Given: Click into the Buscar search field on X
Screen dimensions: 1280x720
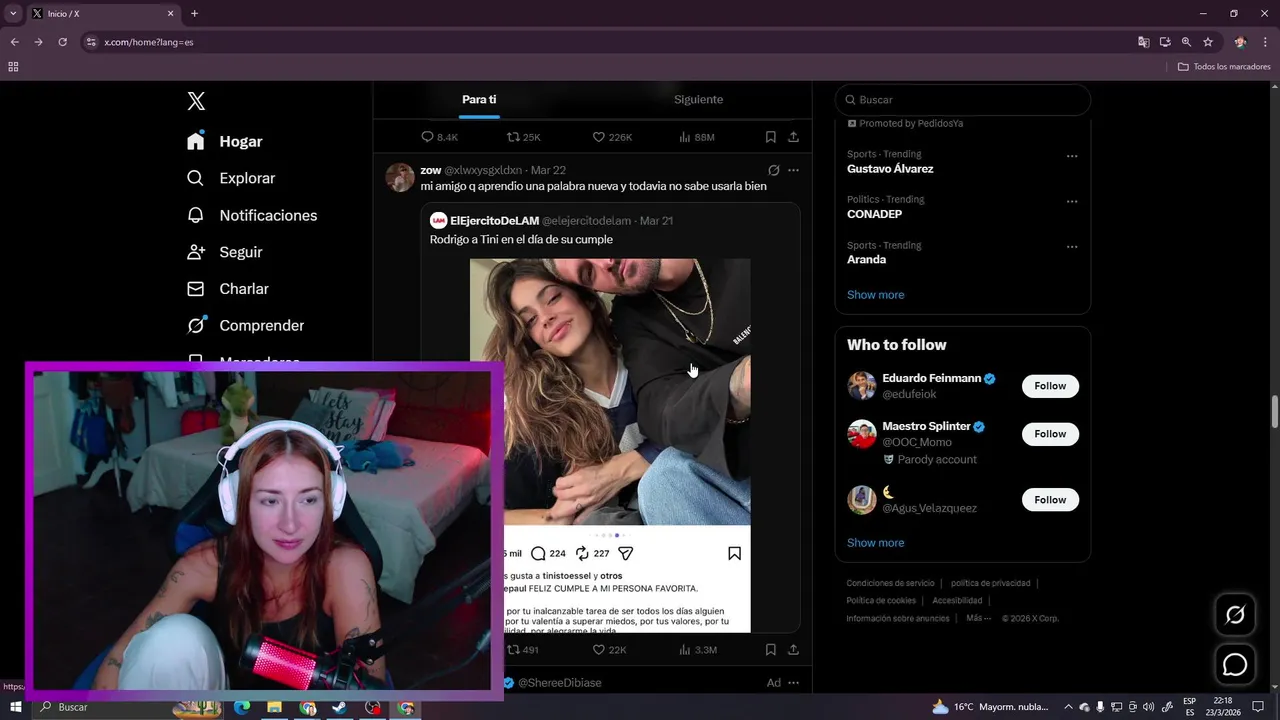Looking at the screenshot, I should coord(963,100).
